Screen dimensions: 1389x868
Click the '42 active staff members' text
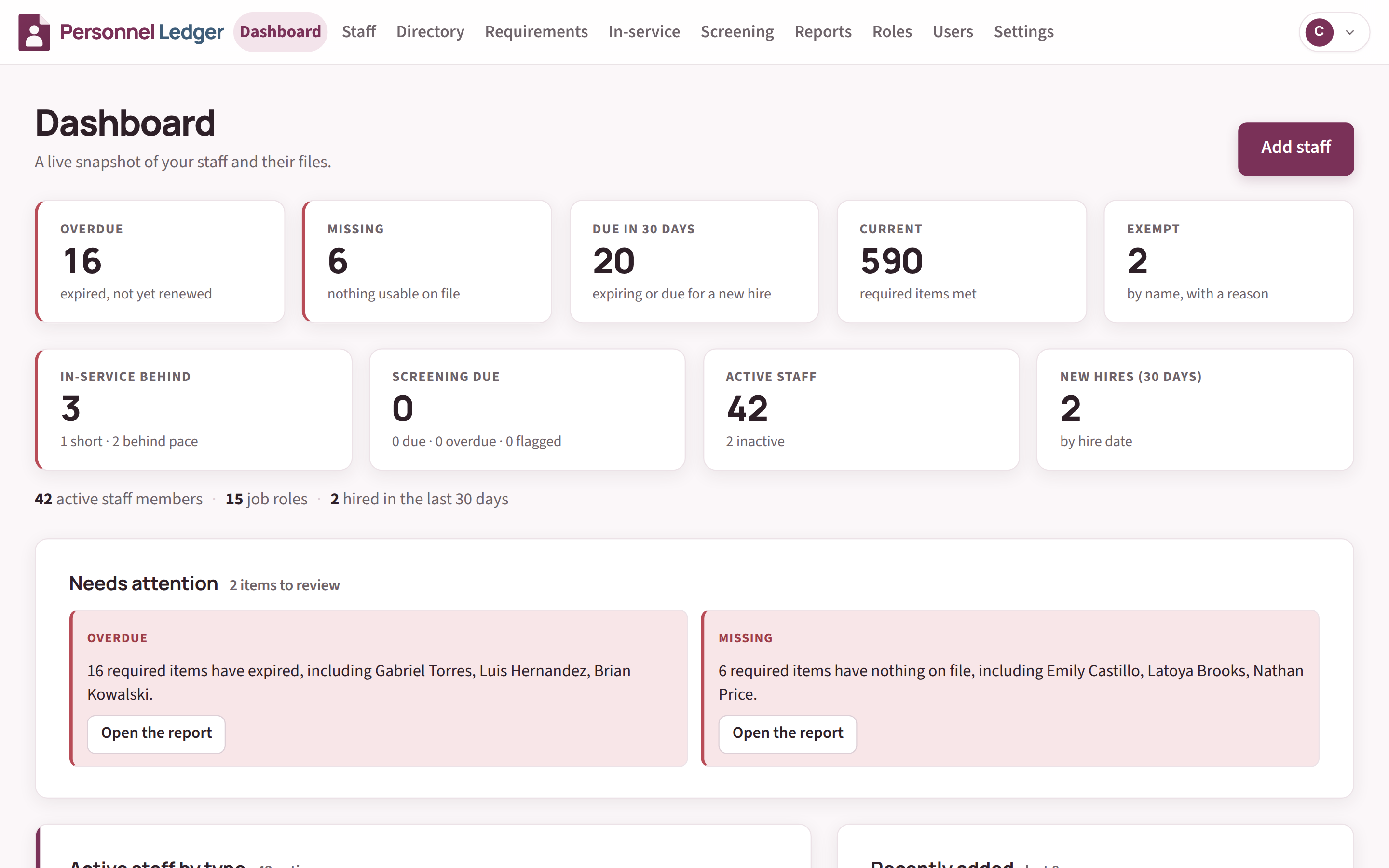point(119,499)
